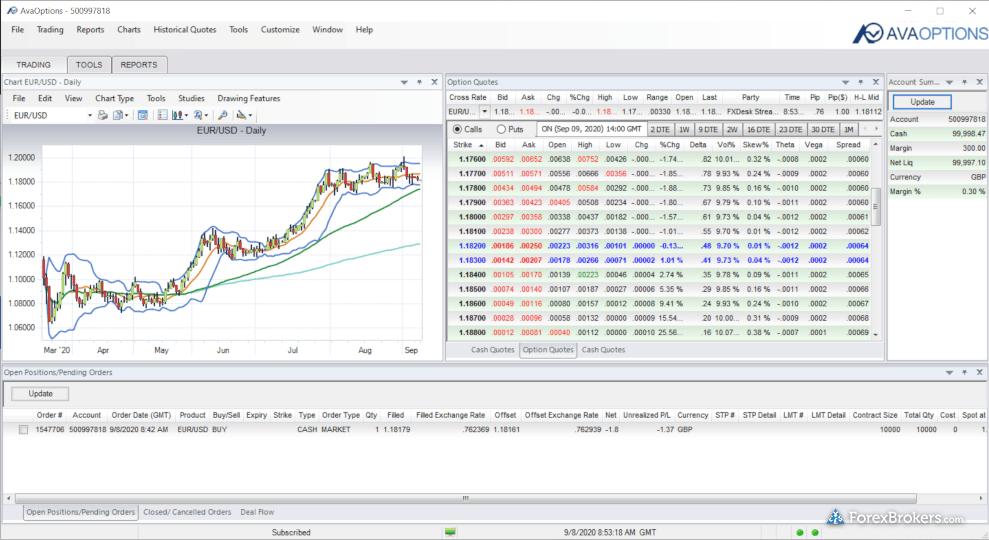This screenshot has height=540, width=989.
Task: Click the copy chart icon
Action: coord(117,115)
